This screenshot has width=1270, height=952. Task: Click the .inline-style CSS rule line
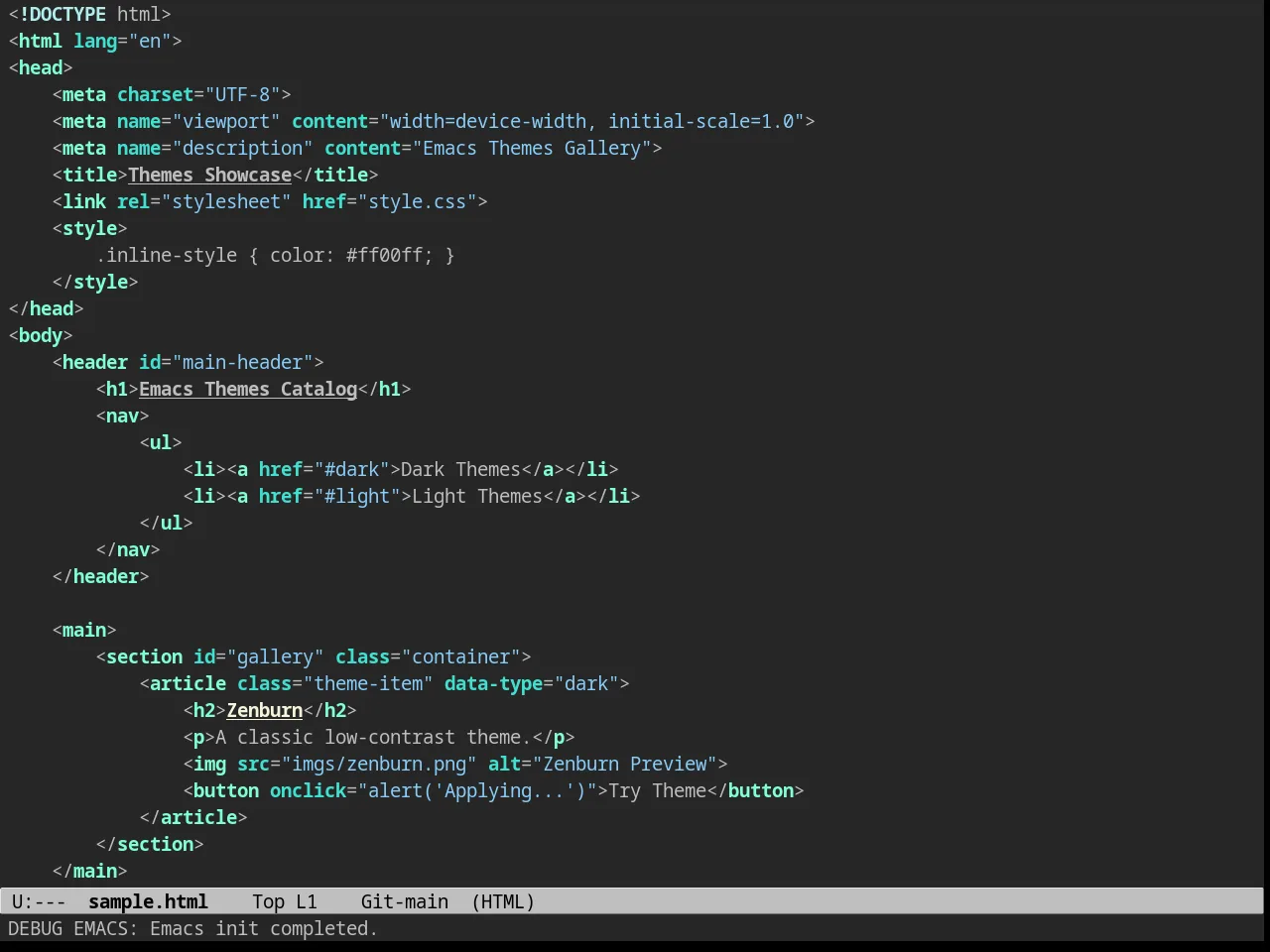pyautogui.click(x=276, y=255)
